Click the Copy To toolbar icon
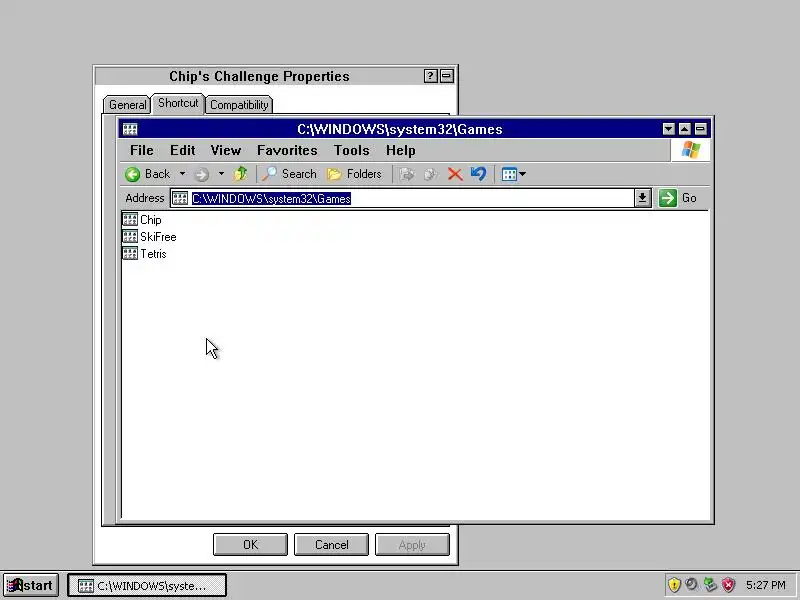Image resolution: width=800 pixels, height=600 pixels. pos(431,174)
